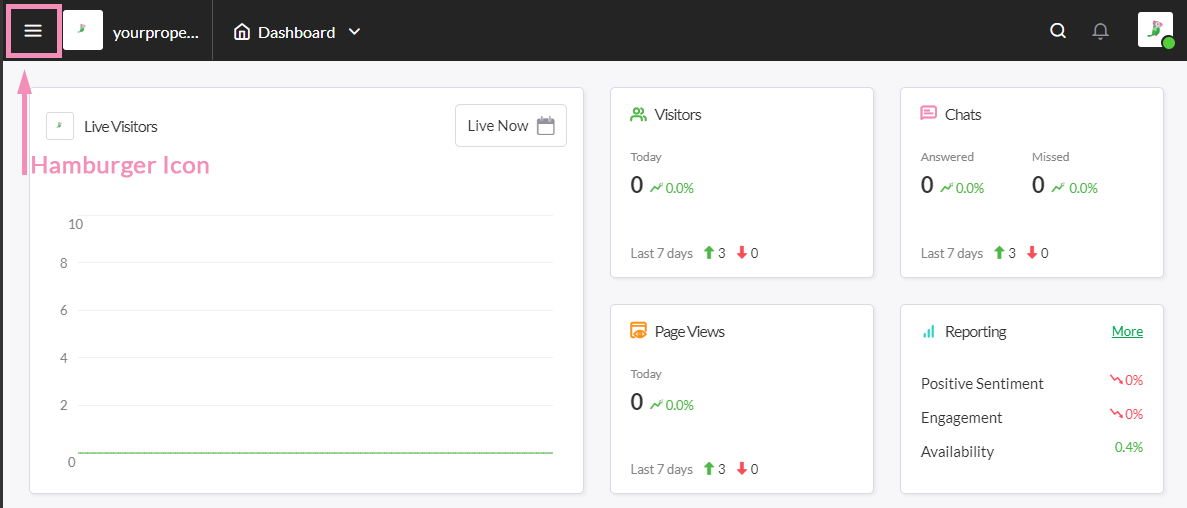Click the 0.4% Availability value
Viewport: 1187px width, 508px height.
point(1129,447)
